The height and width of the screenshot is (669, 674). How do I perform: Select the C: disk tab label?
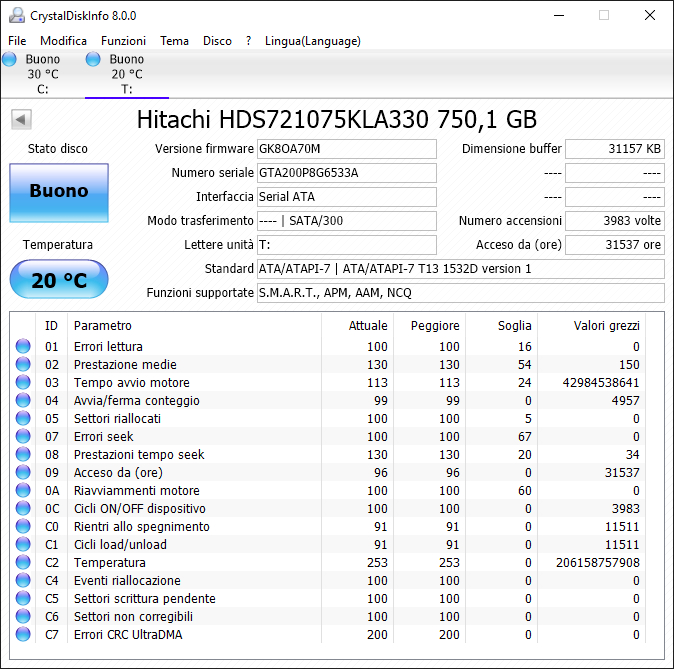[43, 89]
